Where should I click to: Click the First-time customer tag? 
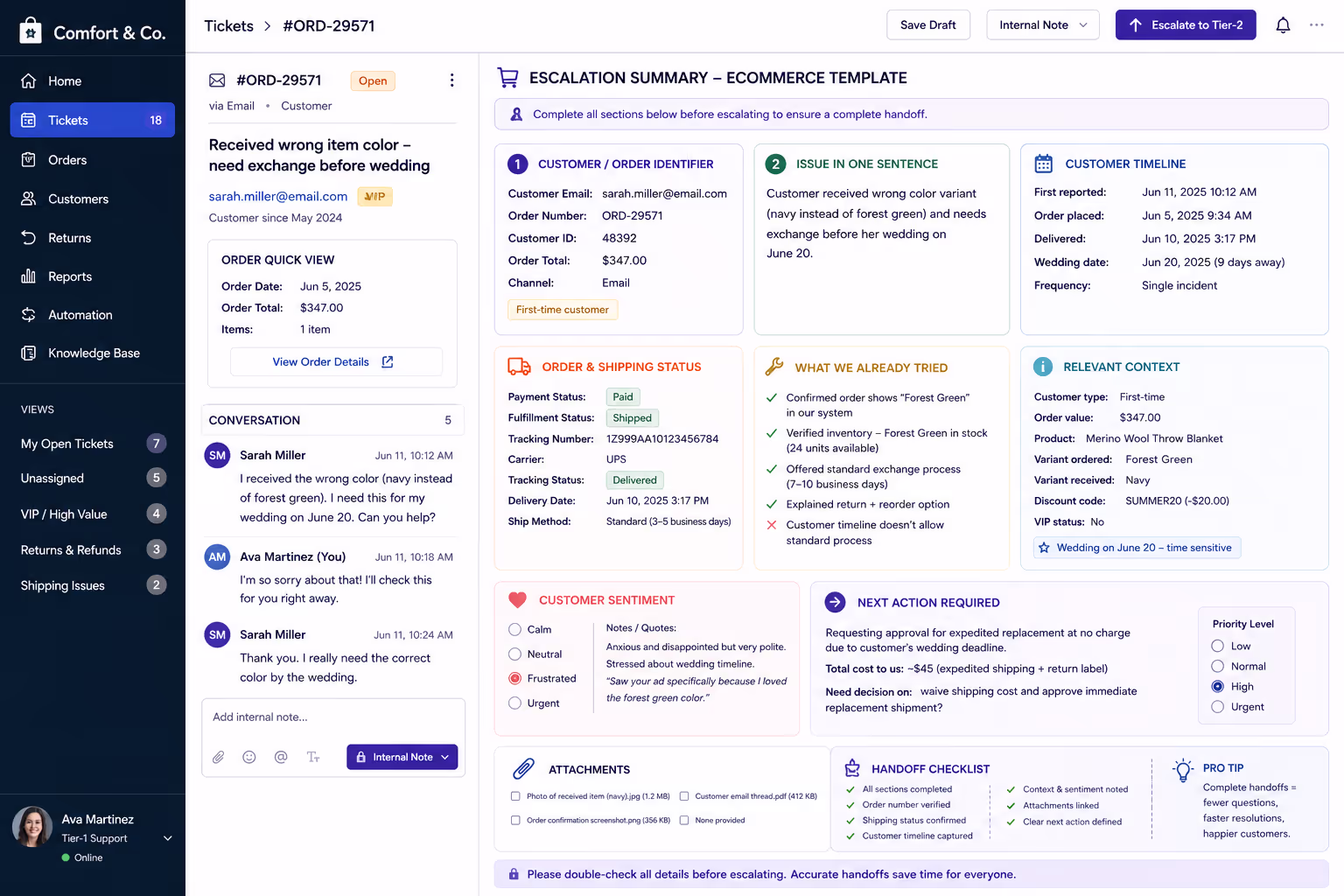pyautogui.click(x=563, y=310)
